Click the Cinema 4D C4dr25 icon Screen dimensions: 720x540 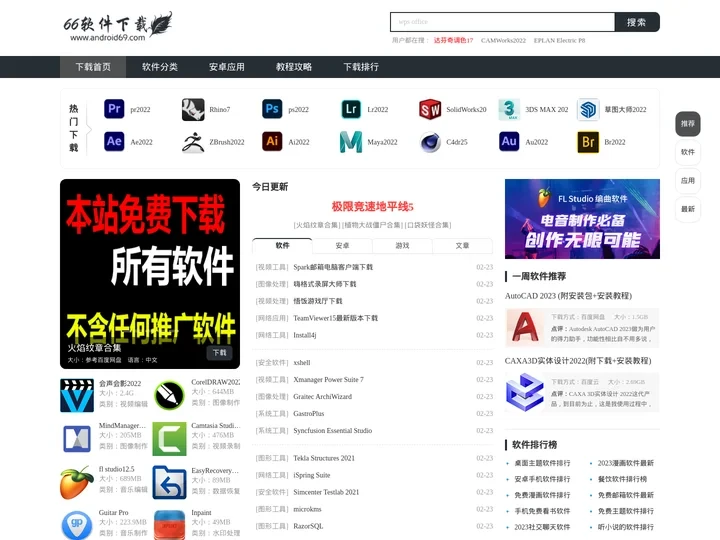click(430, 142)
